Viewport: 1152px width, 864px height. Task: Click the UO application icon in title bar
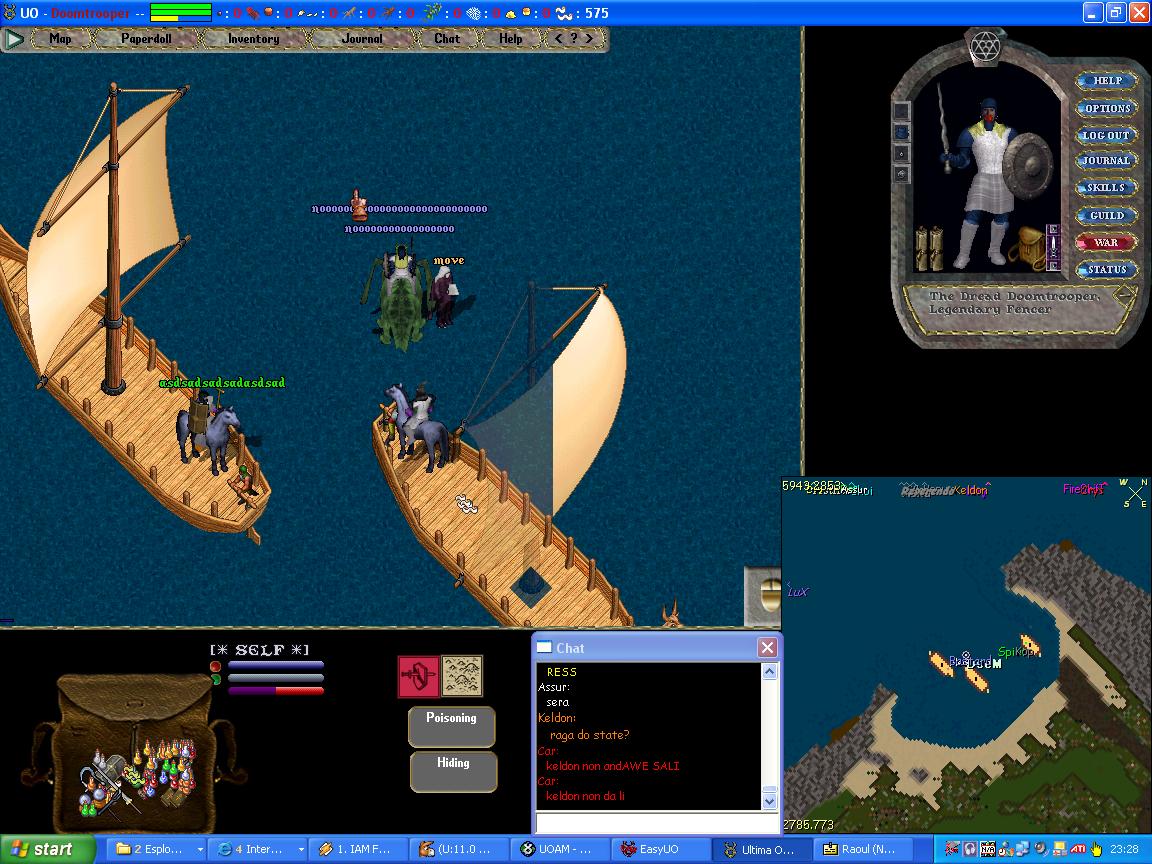pos(9,12)
